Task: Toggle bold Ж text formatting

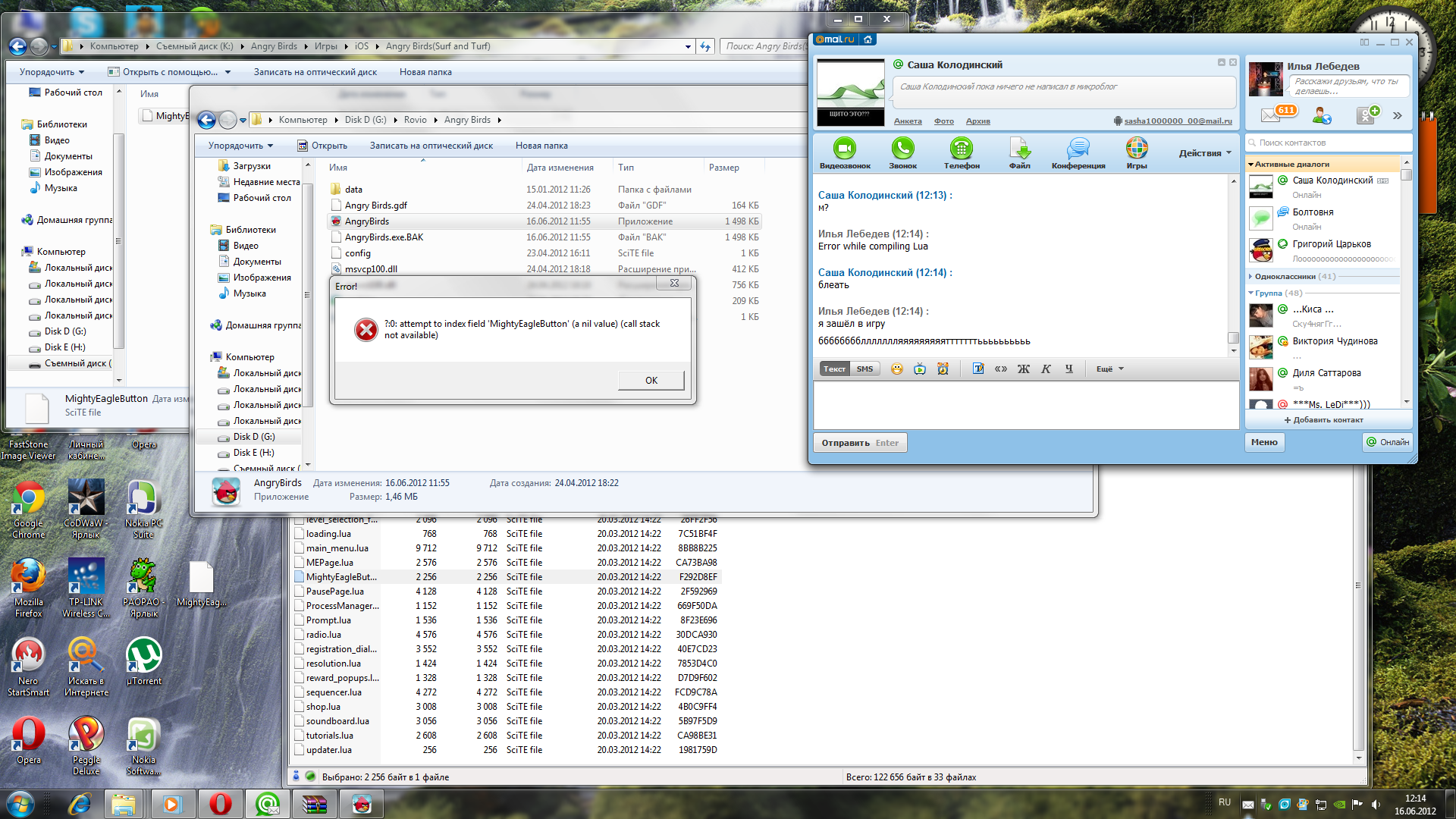Action: click(x=1023, y=369)
